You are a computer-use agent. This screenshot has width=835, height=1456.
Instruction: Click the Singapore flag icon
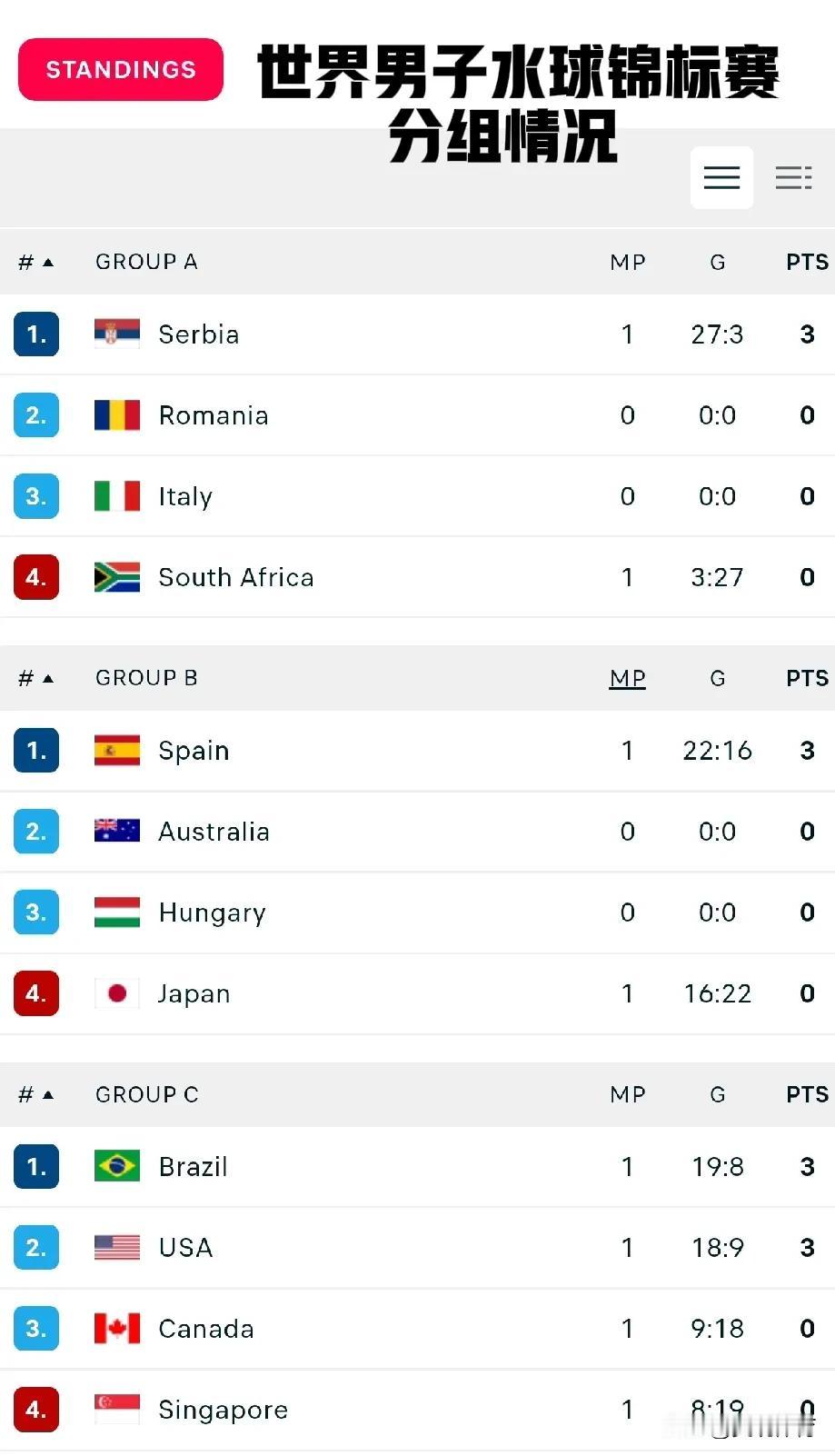click(x=117, y=1409)
